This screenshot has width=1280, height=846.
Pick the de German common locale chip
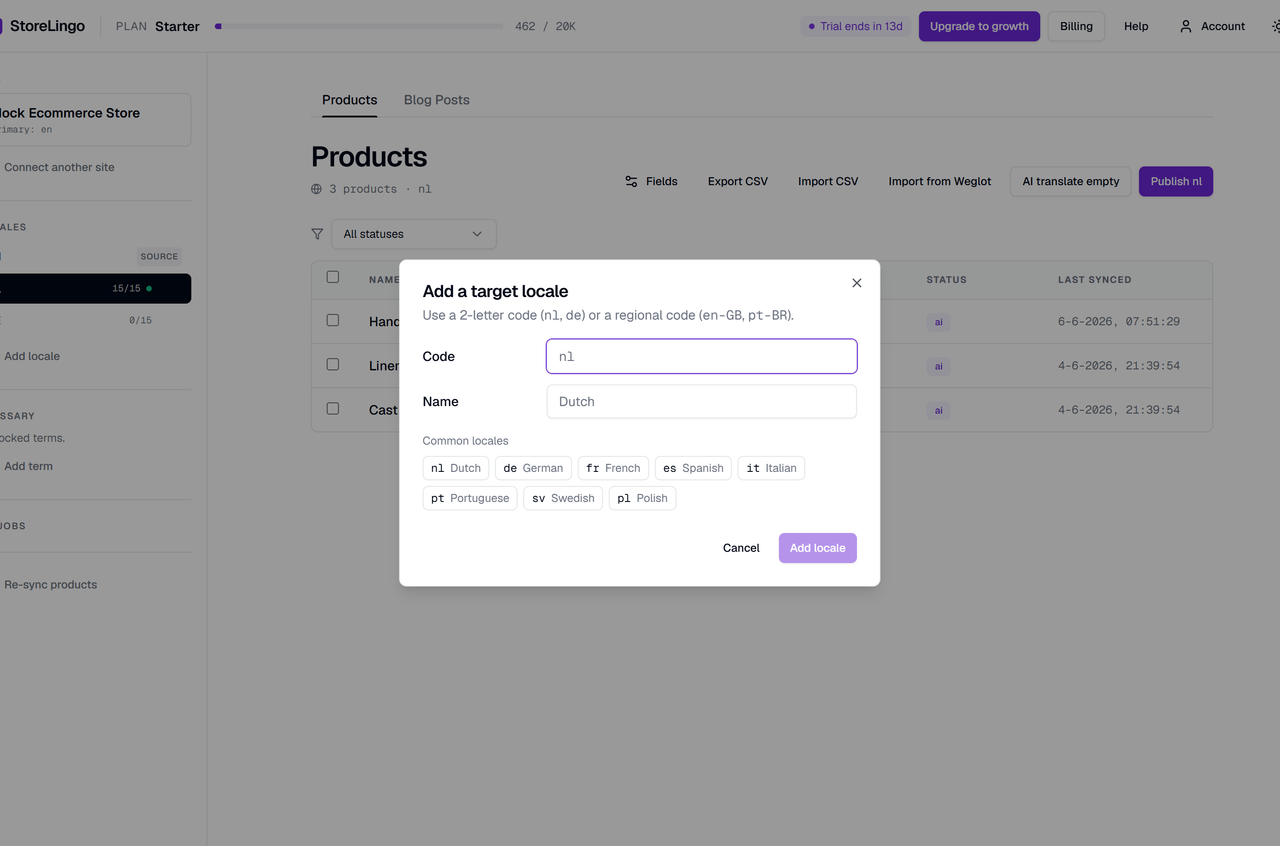[x=533, y=468]
